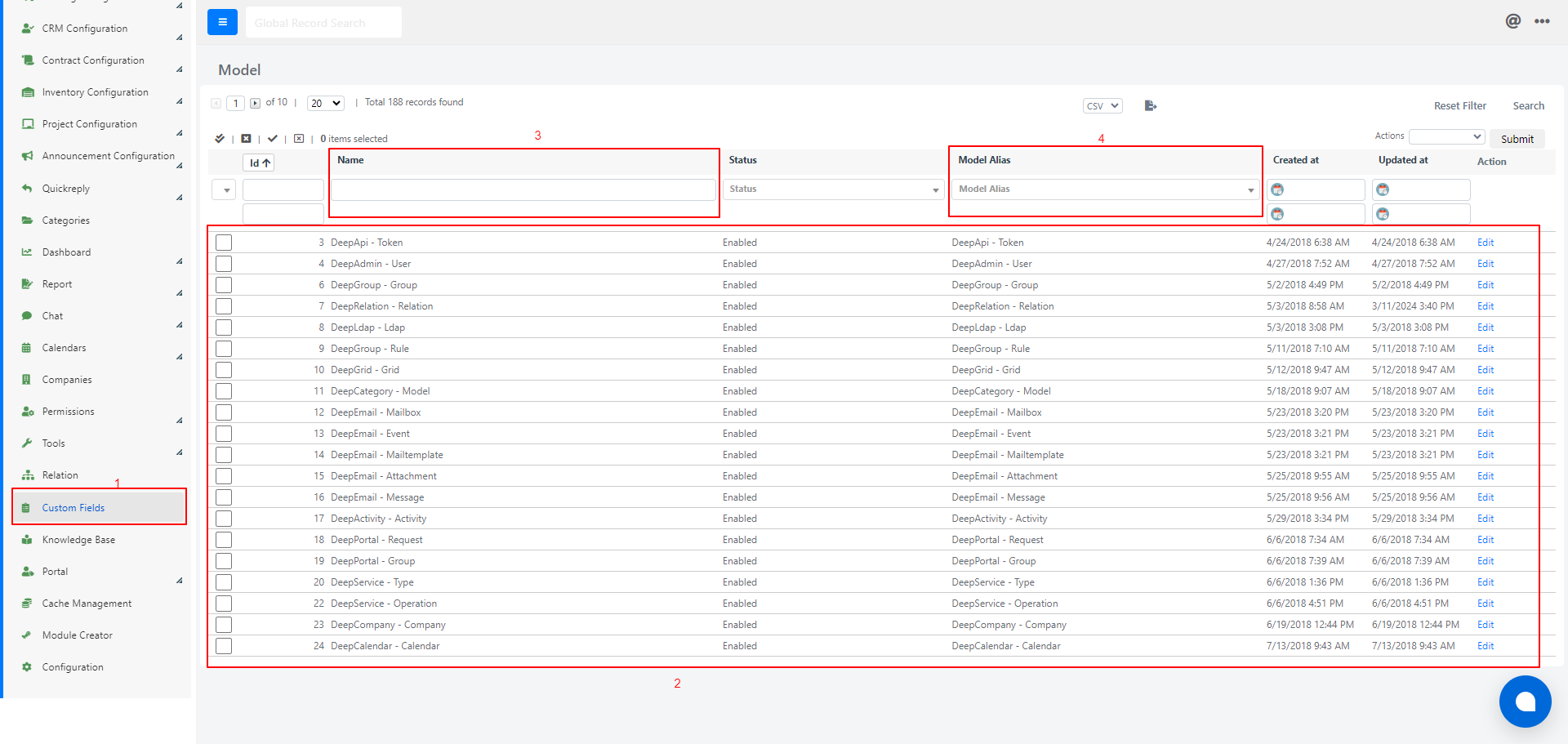Open the Id filter operator dropdown
Screen dimensions: 1568x744
[224, 189]
